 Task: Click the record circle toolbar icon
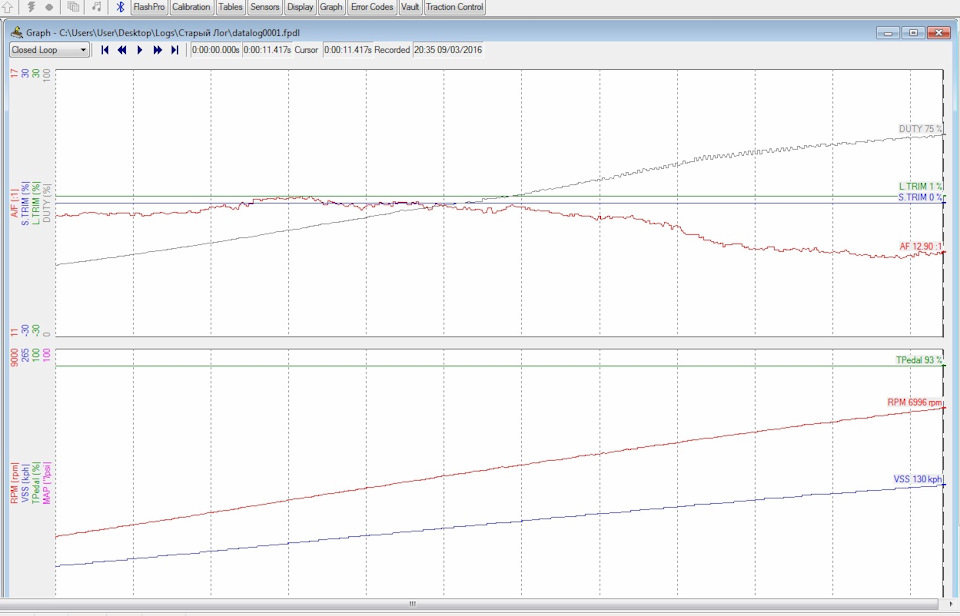point(49,7)
